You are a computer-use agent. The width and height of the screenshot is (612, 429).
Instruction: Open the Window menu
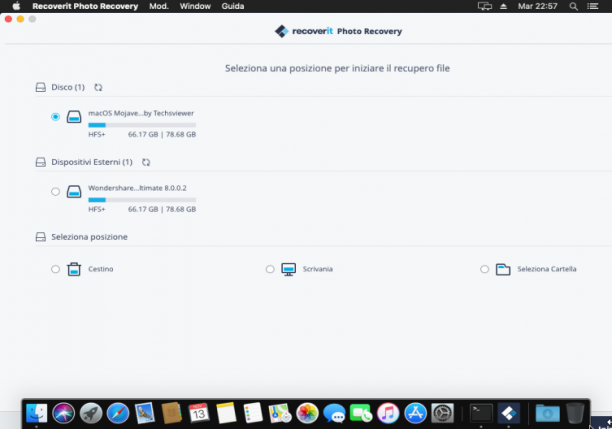coord(195,6)
